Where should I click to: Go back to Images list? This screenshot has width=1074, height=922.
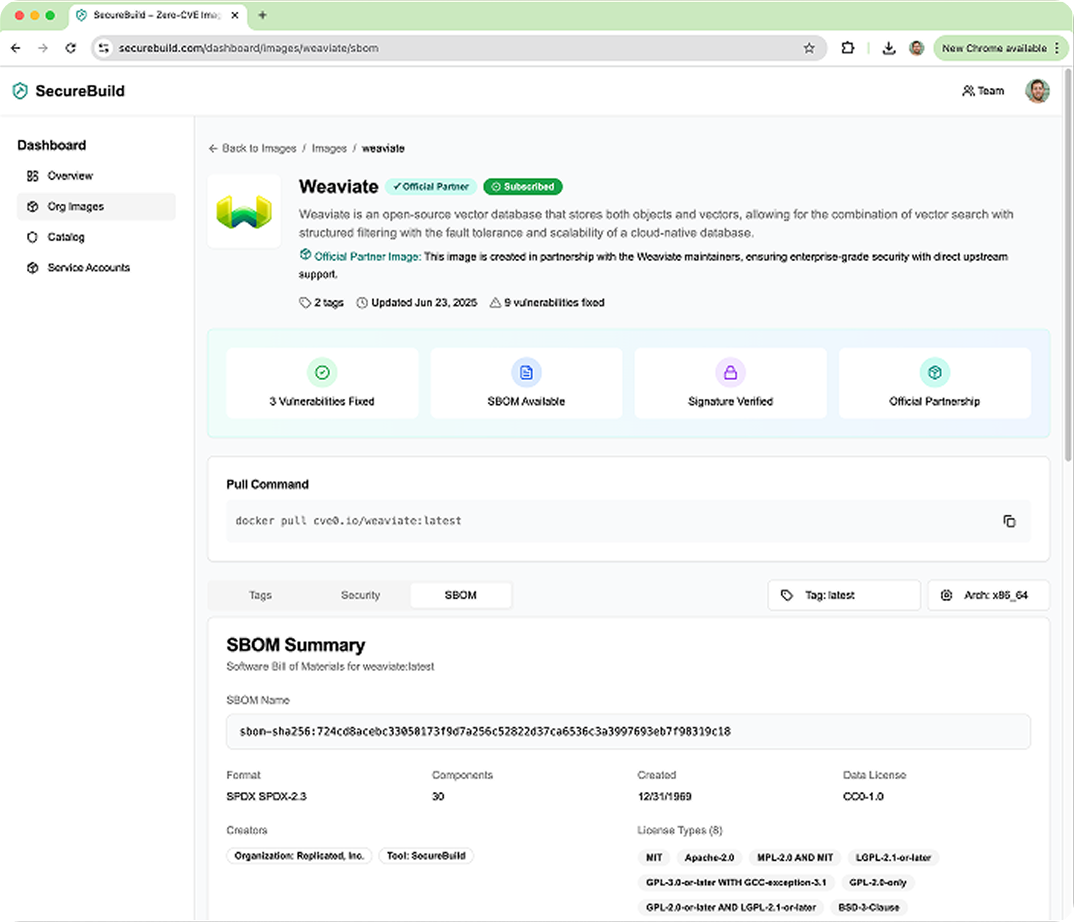tap(252, 148)
